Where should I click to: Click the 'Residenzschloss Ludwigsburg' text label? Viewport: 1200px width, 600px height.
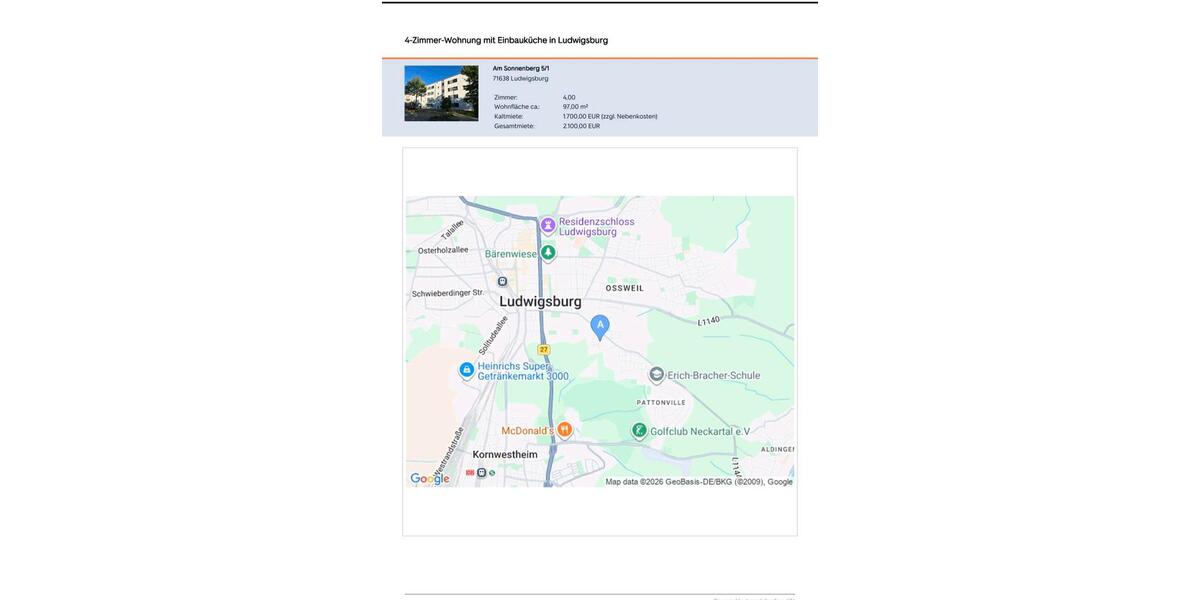(597, 226)
